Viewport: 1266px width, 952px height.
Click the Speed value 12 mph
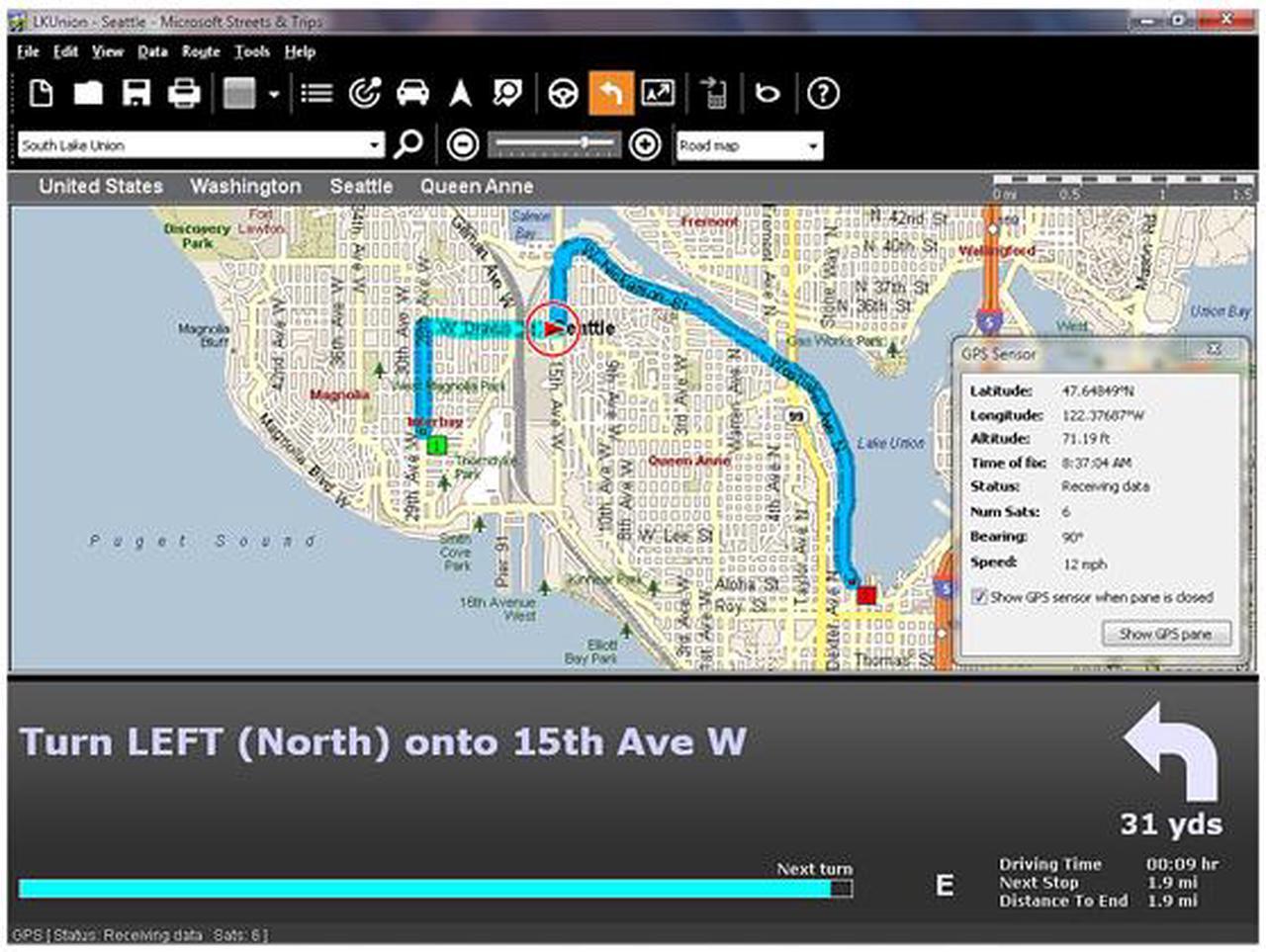tap(1084, 564)
